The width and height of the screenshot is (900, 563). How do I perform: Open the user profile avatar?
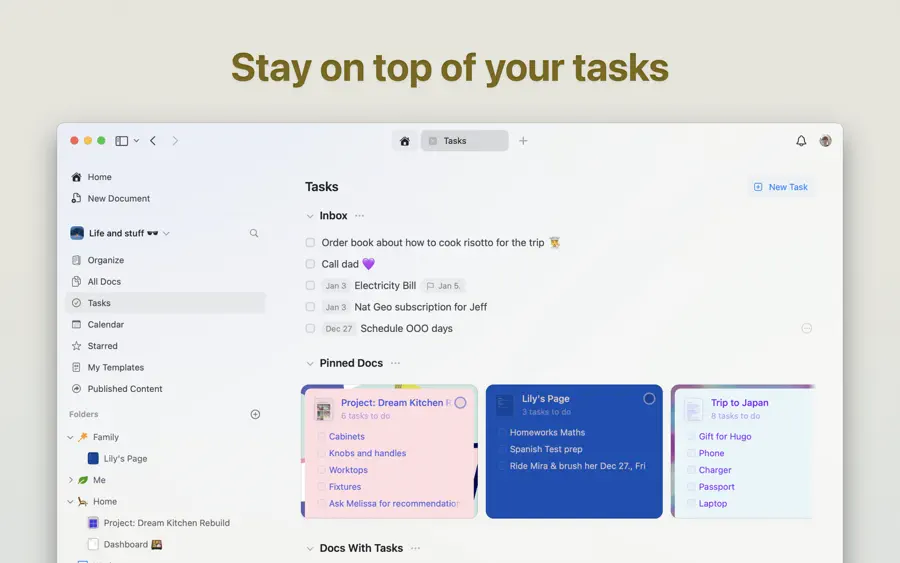(825, 141)
